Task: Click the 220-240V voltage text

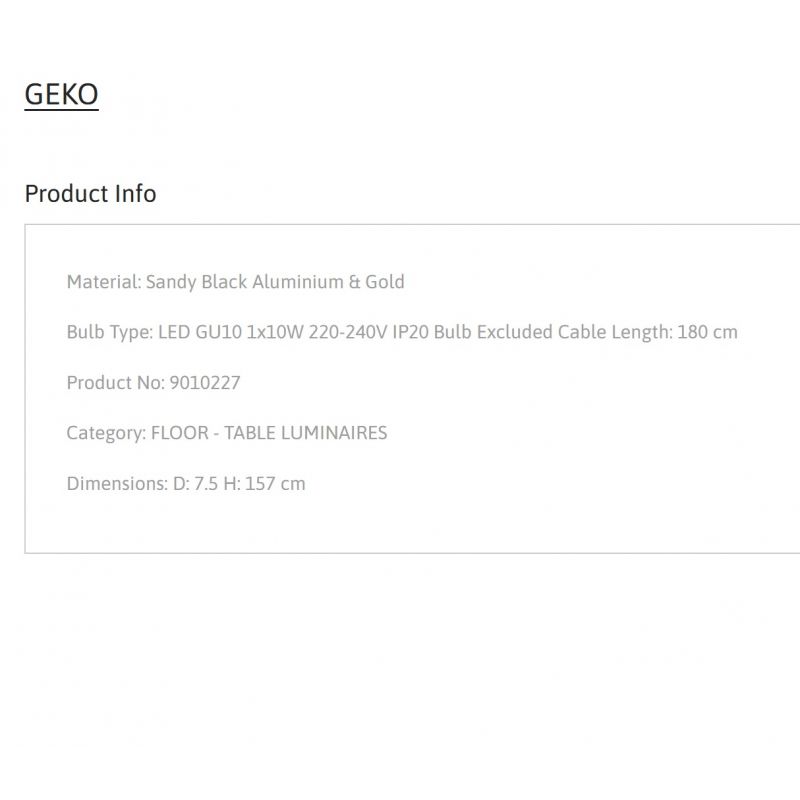Action: [x=348, y=332]
